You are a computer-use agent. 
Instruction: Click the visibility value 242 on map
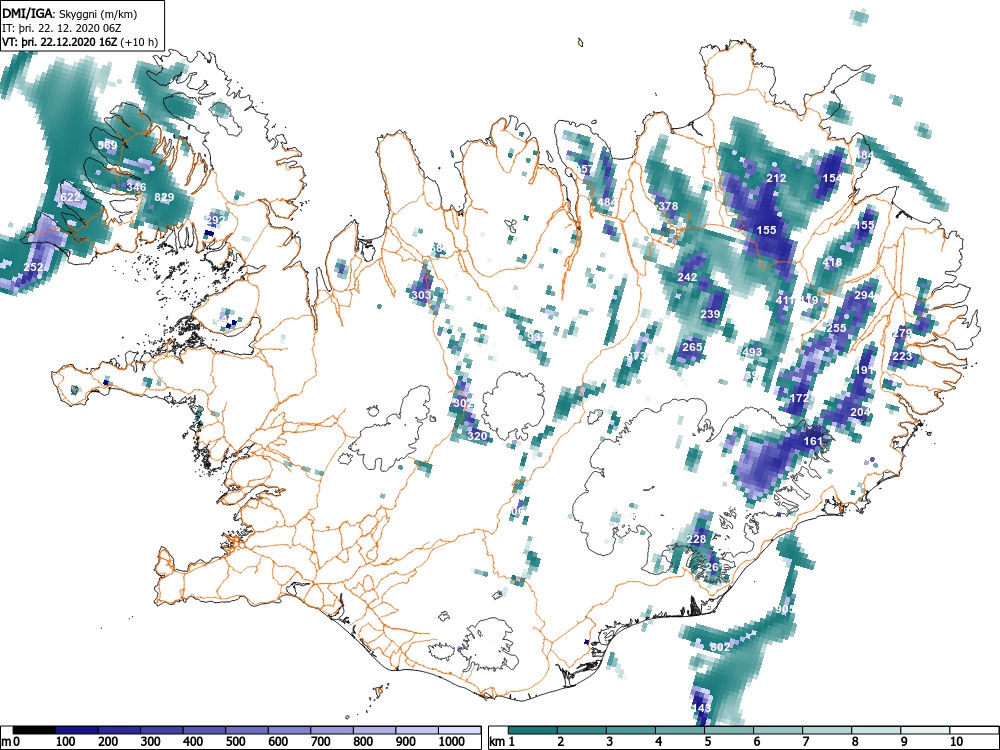click(687, 277)
